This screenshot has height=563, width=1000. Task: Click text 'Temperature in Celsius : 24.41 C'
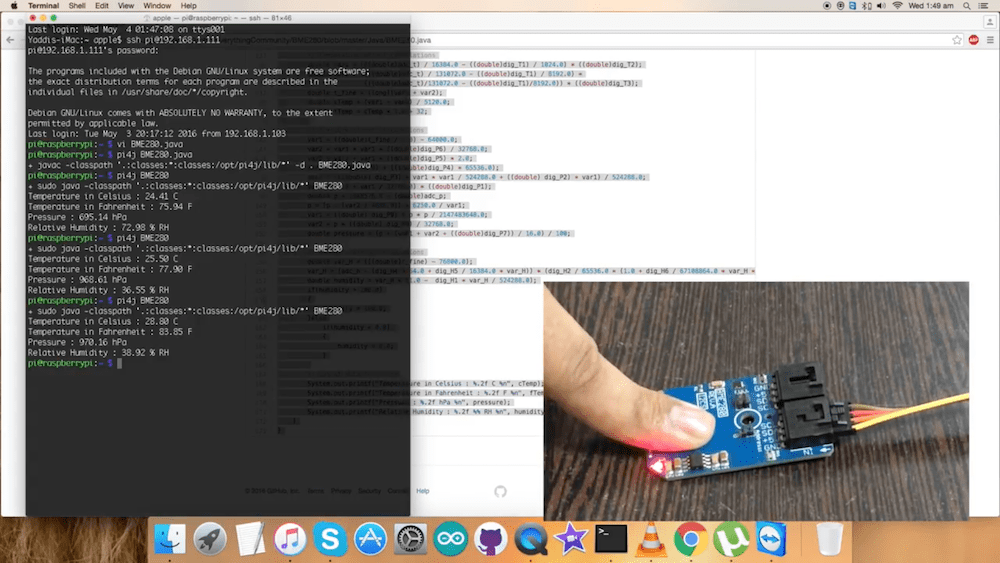tap(103, 196)
